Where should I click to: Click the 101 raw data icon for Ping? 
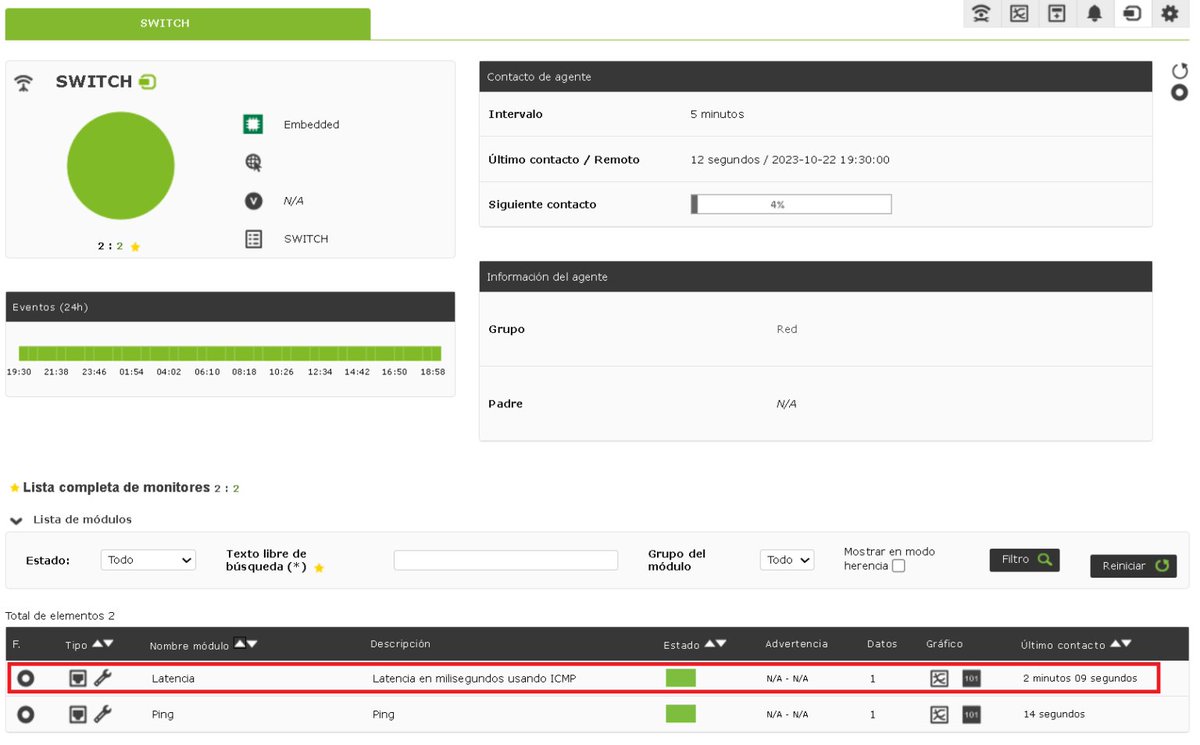[x=970, y=714]
